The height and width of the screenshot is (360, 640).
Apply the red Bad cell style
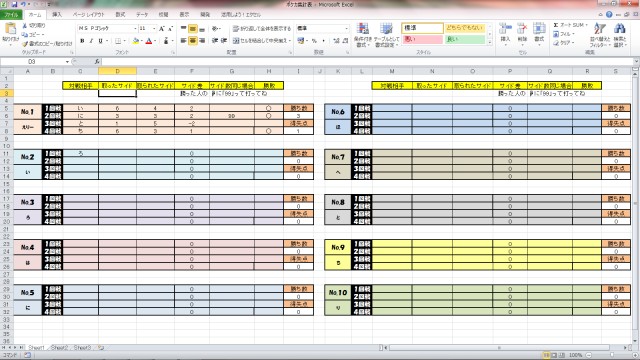[422, 40]
